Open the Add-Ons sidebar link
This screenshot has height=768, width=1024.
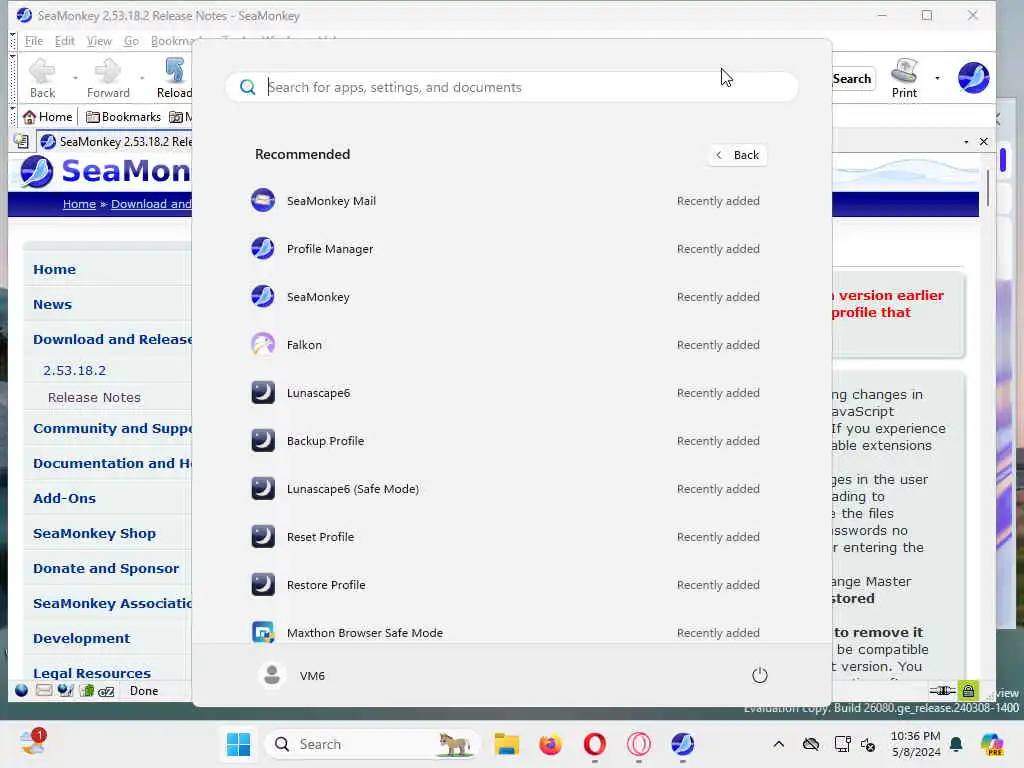pyautogui.click(x=64, y=498)
